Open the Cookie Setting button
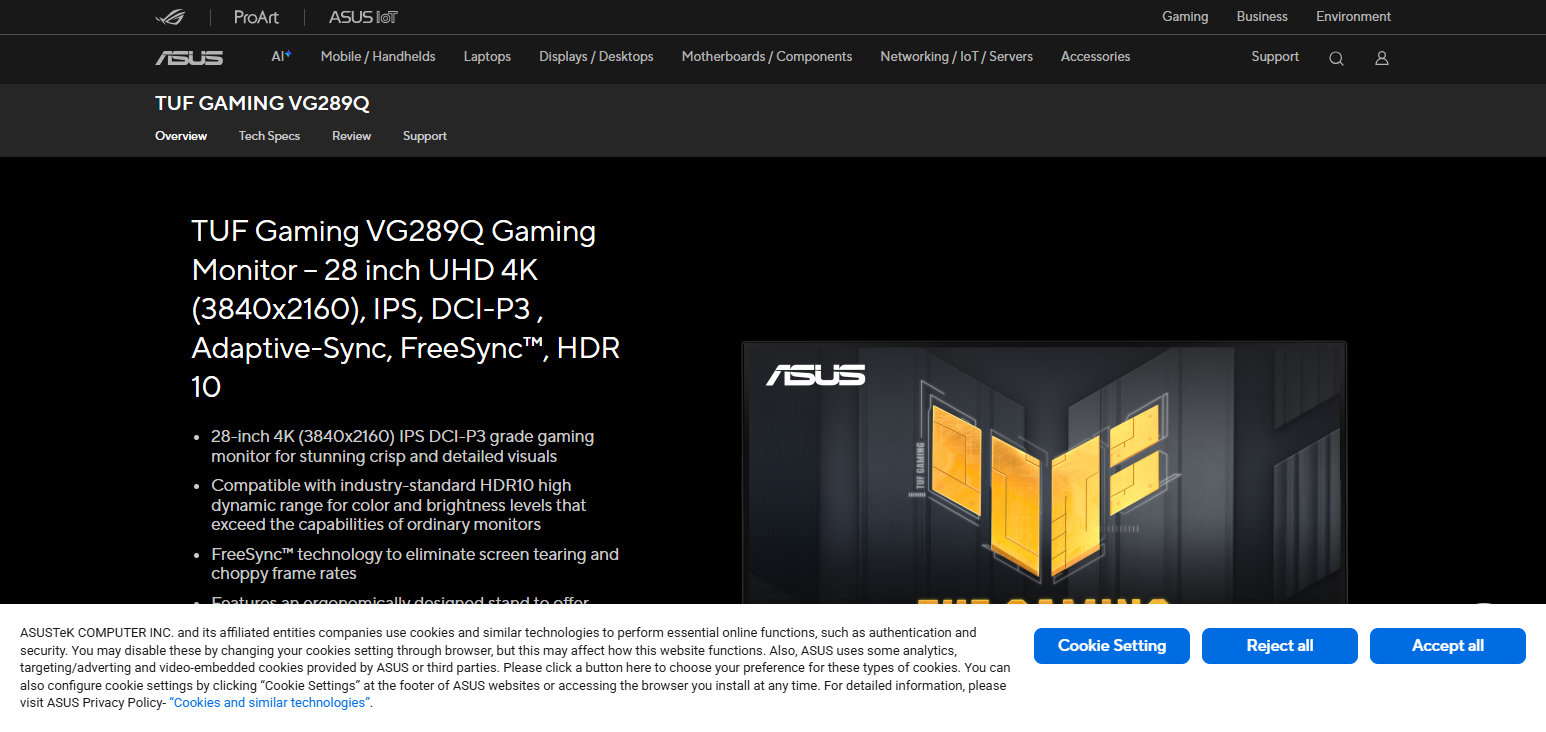 (x=1111, y=646)
